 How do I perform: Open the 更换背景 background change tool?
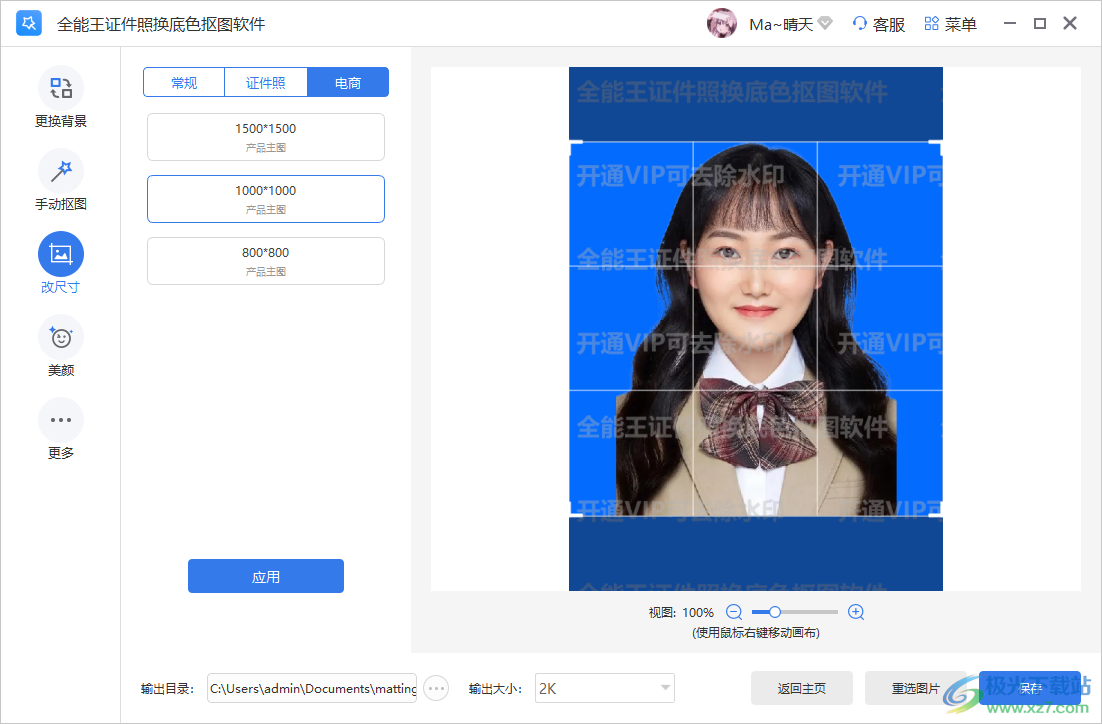tap(60, 97)
